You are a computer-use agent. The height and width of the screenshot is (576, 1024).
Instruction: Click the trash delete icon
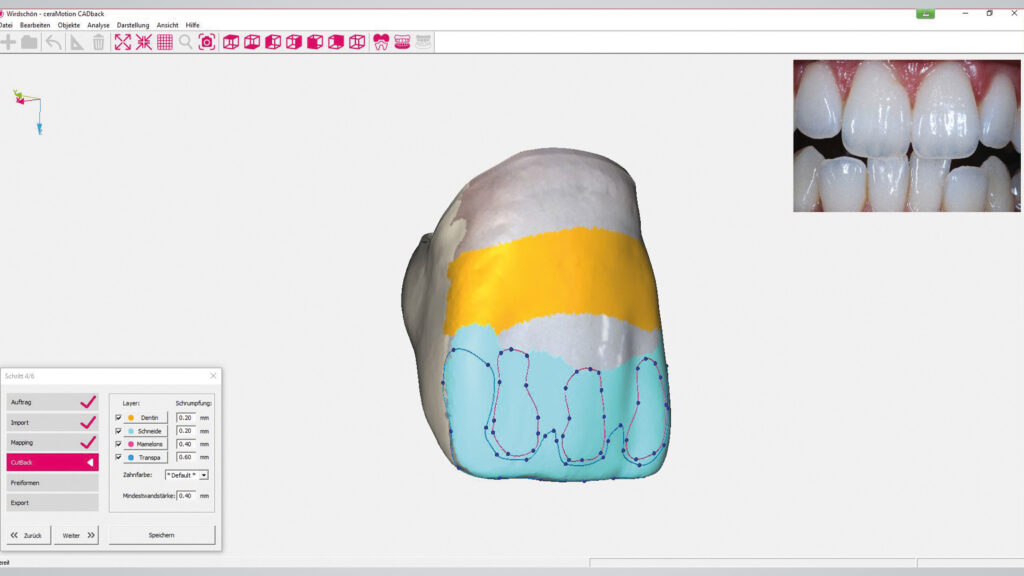click(98, 42)
